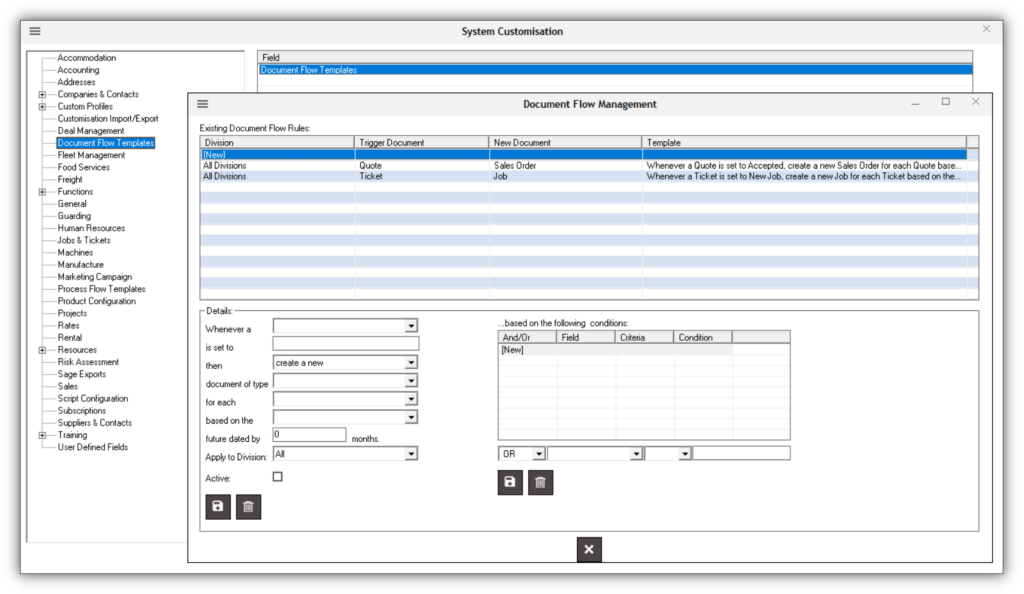Screen dimensions: 1024x594
Task: Open the condition Criteria dropdown
Action: click(x=684, y=454)
